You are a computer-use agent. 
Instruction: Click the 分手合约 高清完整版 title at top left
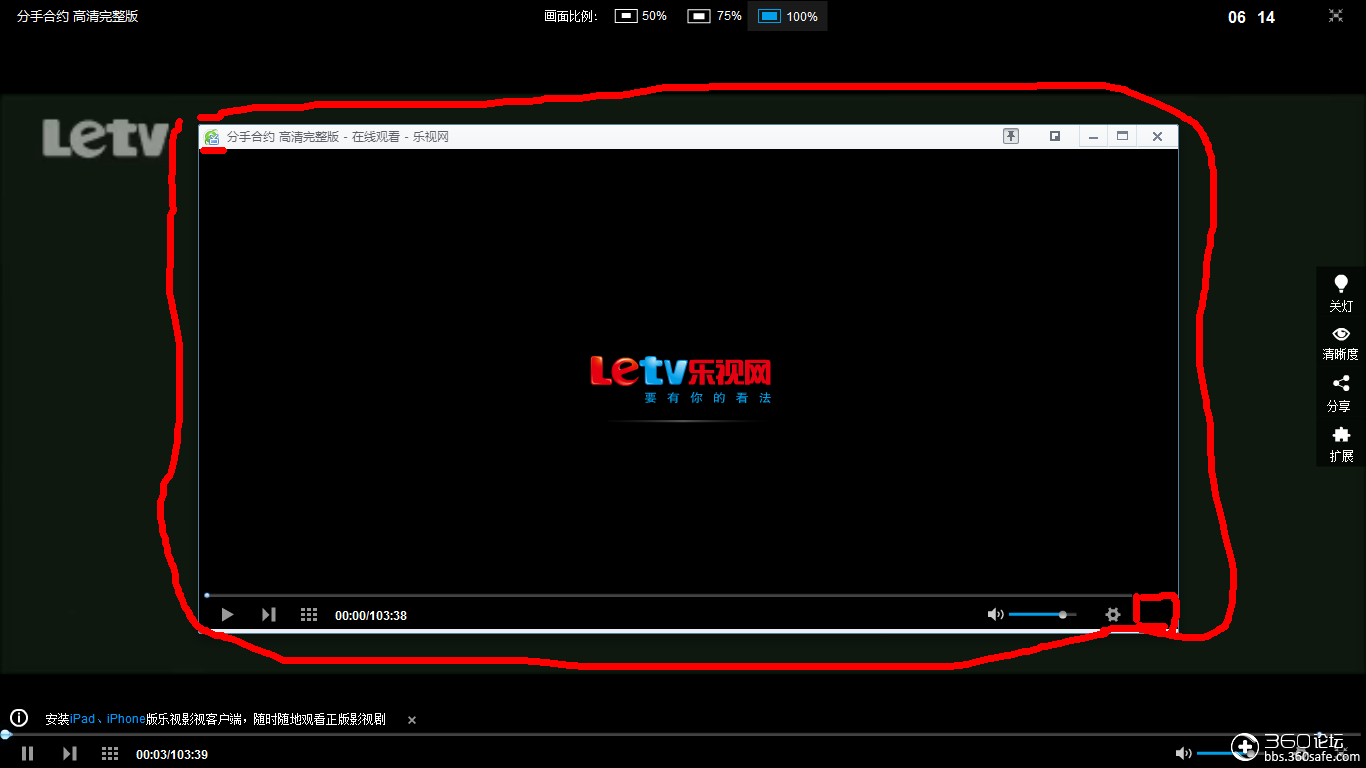78,17
